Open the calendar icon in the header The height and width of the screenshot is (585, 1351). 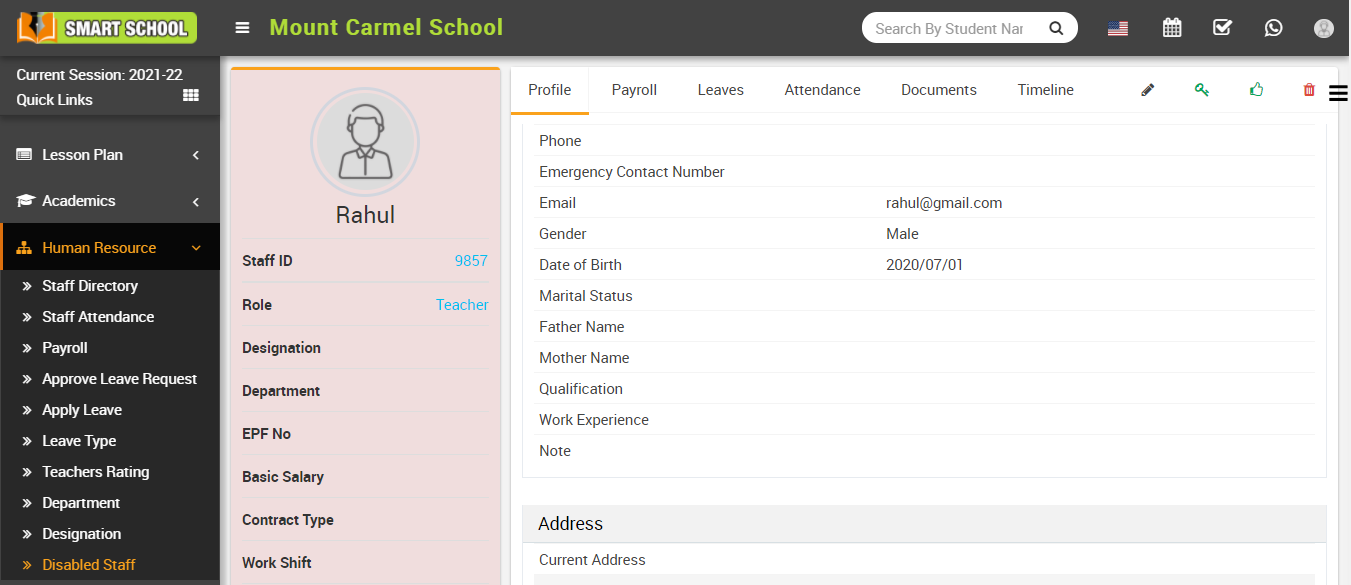[x=1172, y=27]
